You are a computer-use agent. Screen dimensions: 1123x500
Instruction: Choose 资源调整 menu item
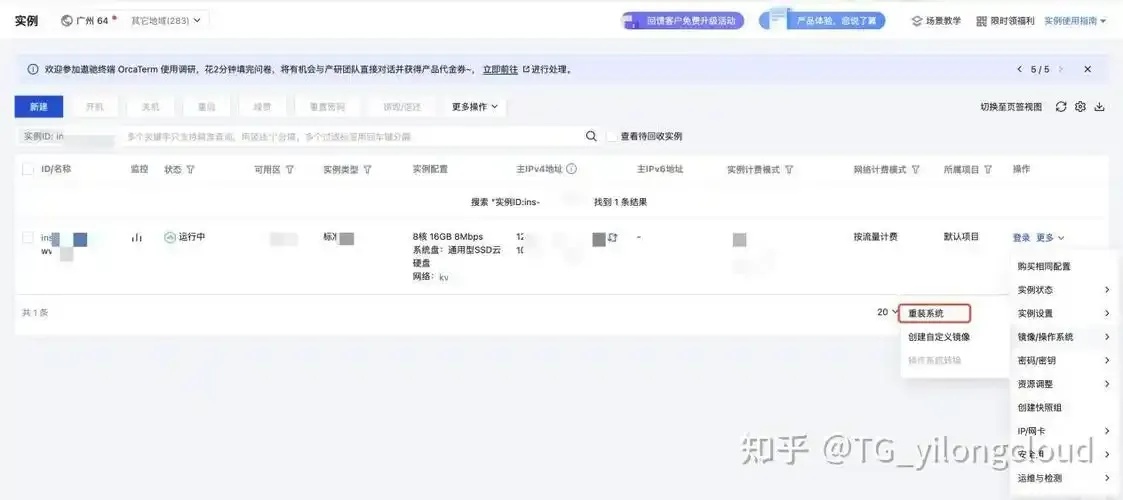(x=1063, y=384)
